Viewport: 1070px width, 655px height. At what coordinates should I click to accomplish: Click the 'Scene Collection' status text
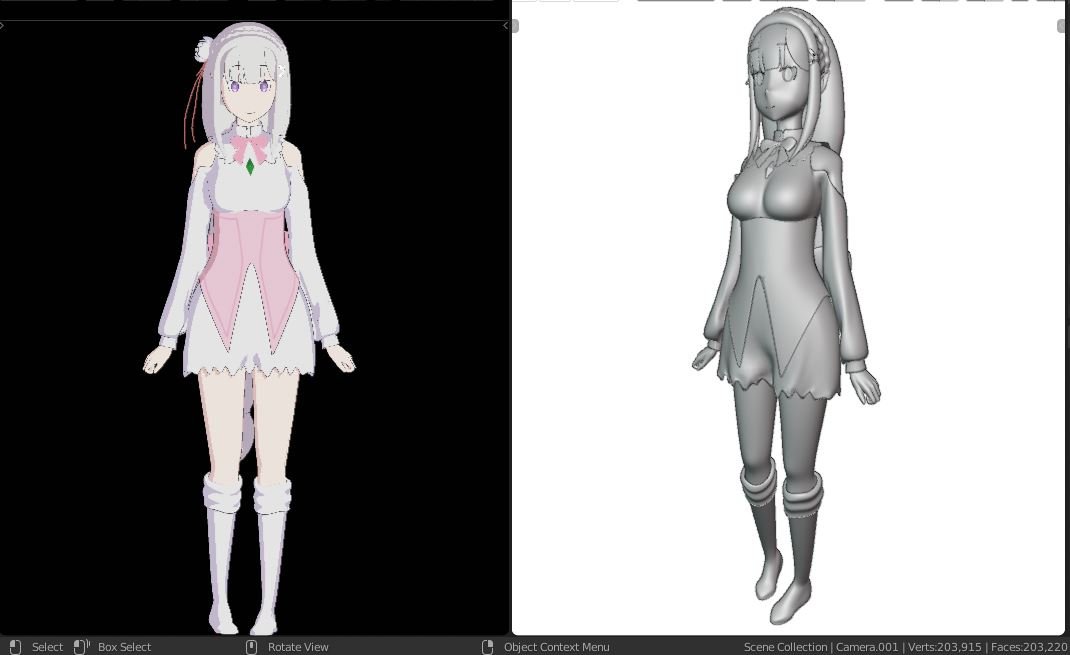coord(785,647)
